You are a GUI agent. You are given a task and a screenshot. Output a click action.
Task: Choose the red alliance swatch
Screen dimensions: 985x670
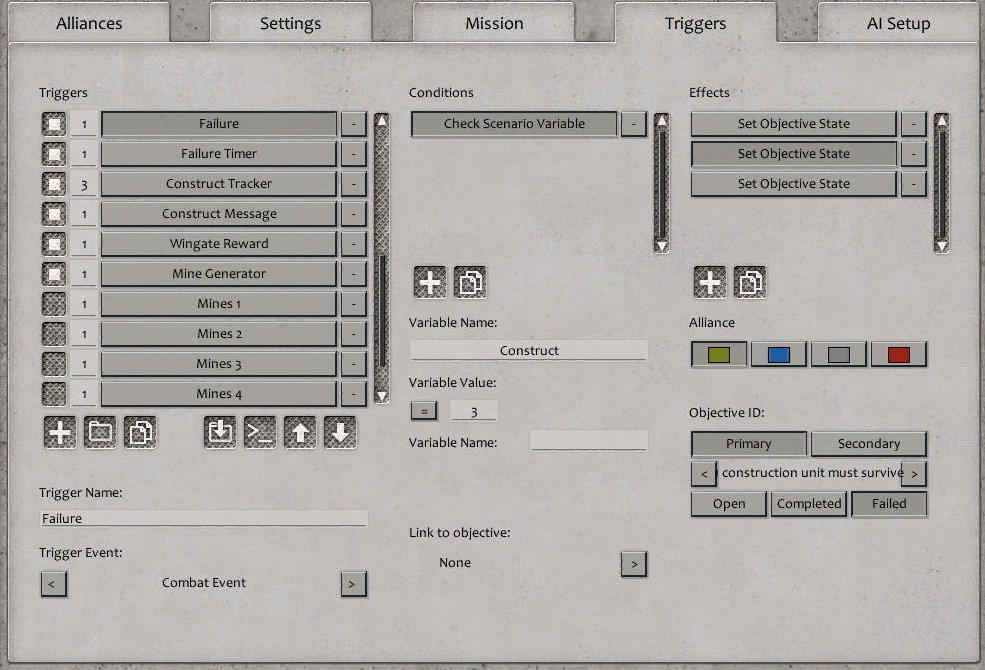[x=899, y=355]
